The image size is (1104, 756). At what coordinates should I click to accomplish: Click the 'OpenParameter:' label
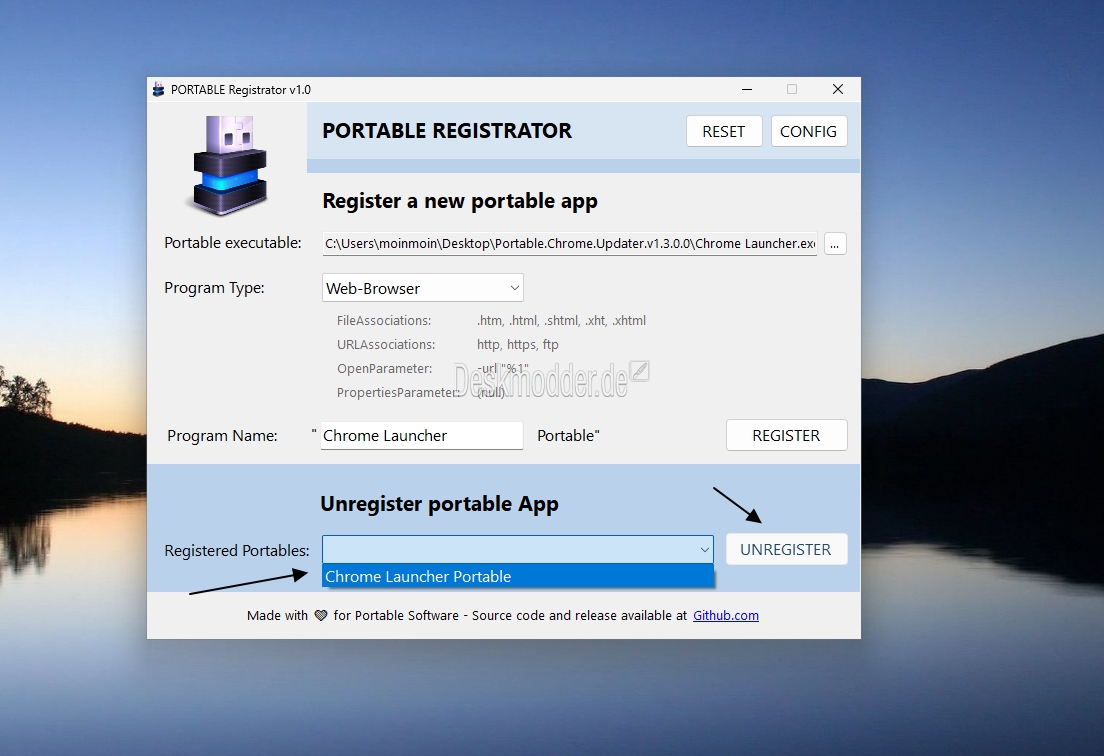(384, 368)
